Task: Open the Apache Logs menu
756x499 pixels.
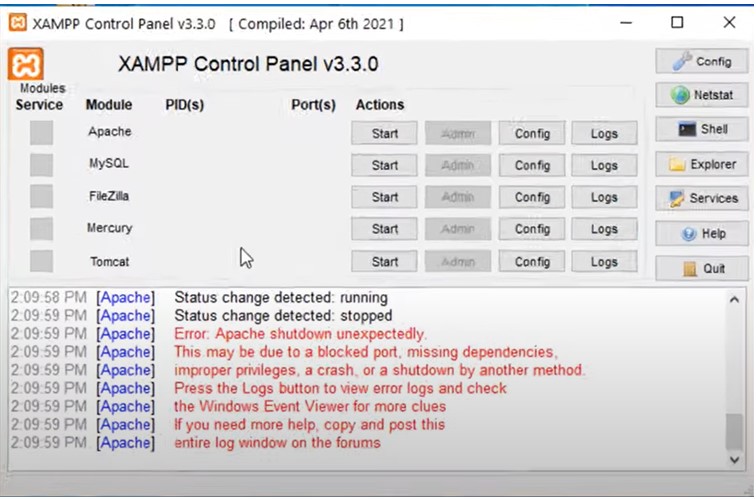Action: (x=604, y=133)
